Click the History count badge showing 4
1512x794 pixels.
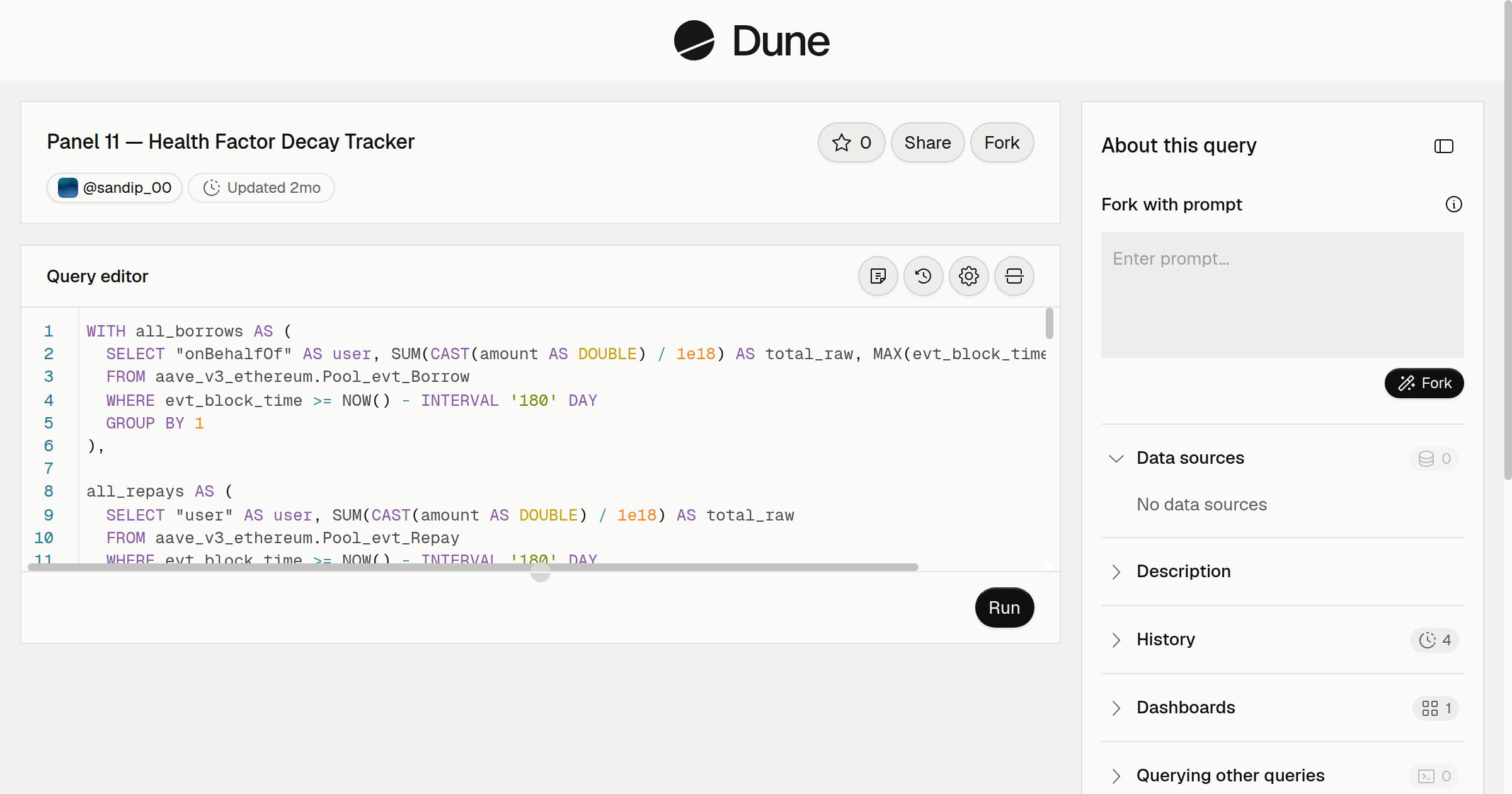(1434, 640)
